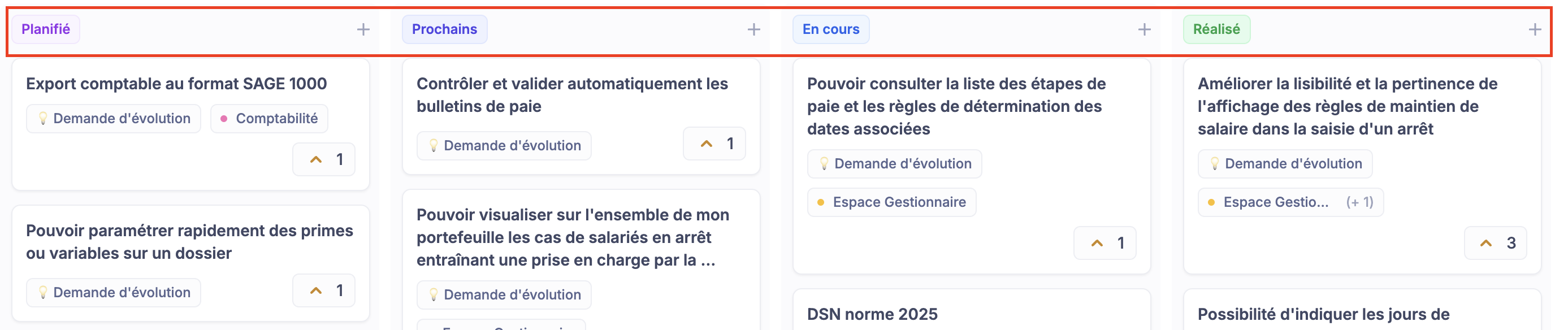Open the DSN norme 2025 card
This screenshot has height=330, width=1568.
(x=872, y=314)
